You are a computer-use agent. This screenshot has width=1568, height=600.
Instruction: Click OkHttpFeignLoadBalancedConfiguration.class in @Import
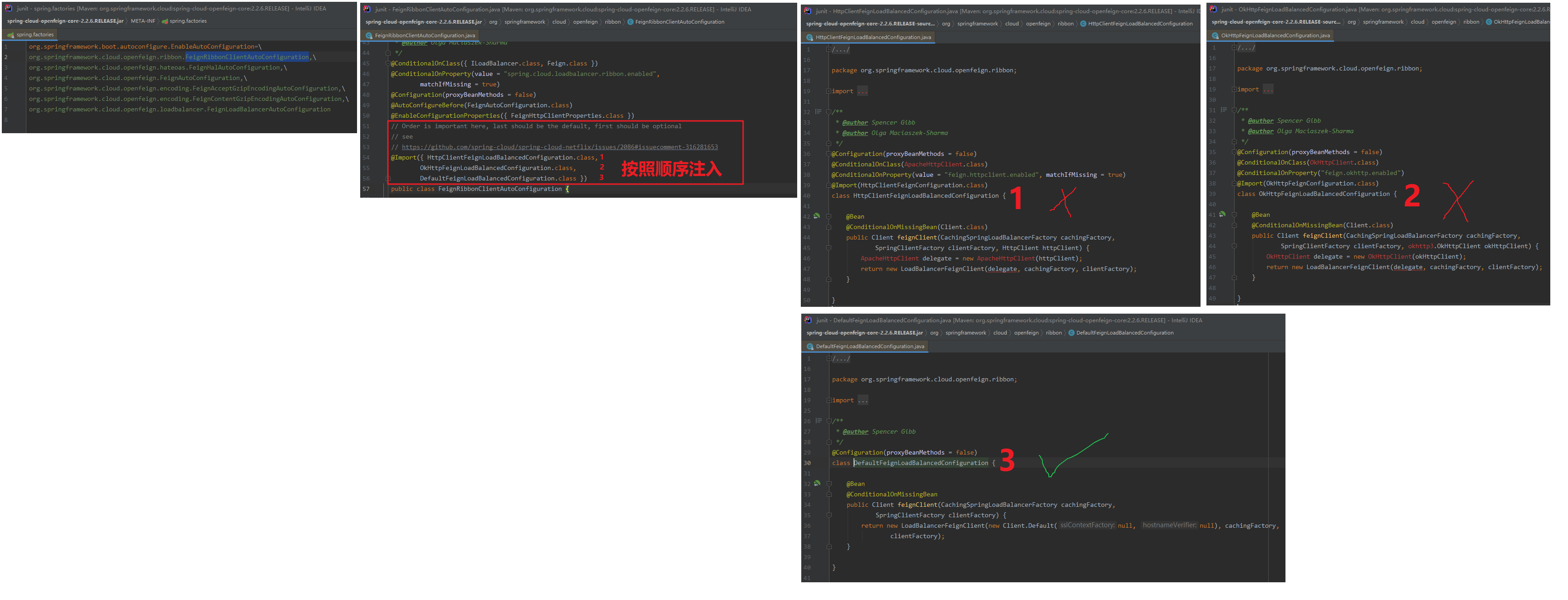tap(496, 168)
